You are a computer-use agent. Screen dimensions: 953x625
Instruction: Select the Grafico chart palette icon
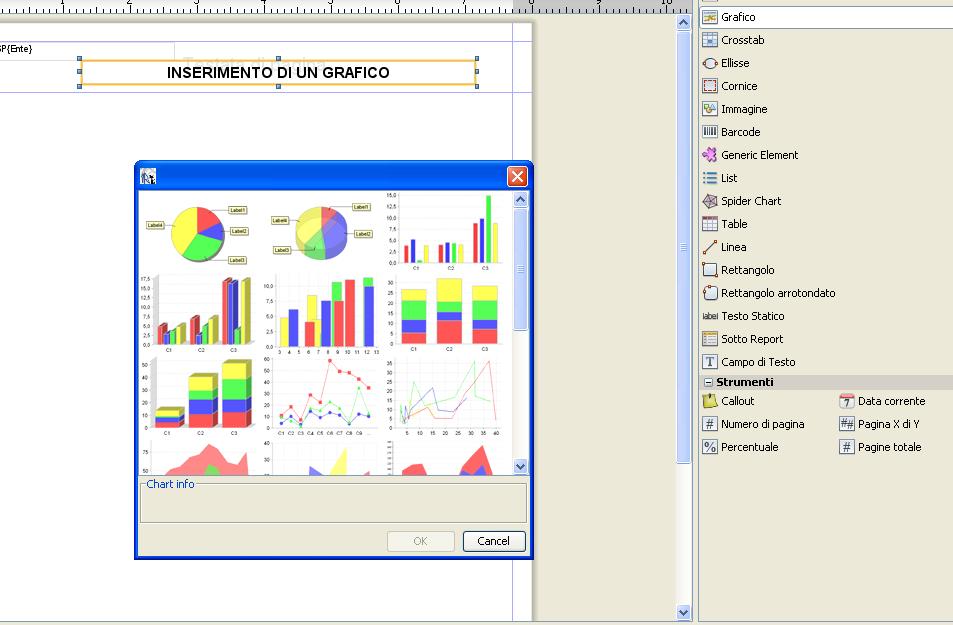[710, 17]
